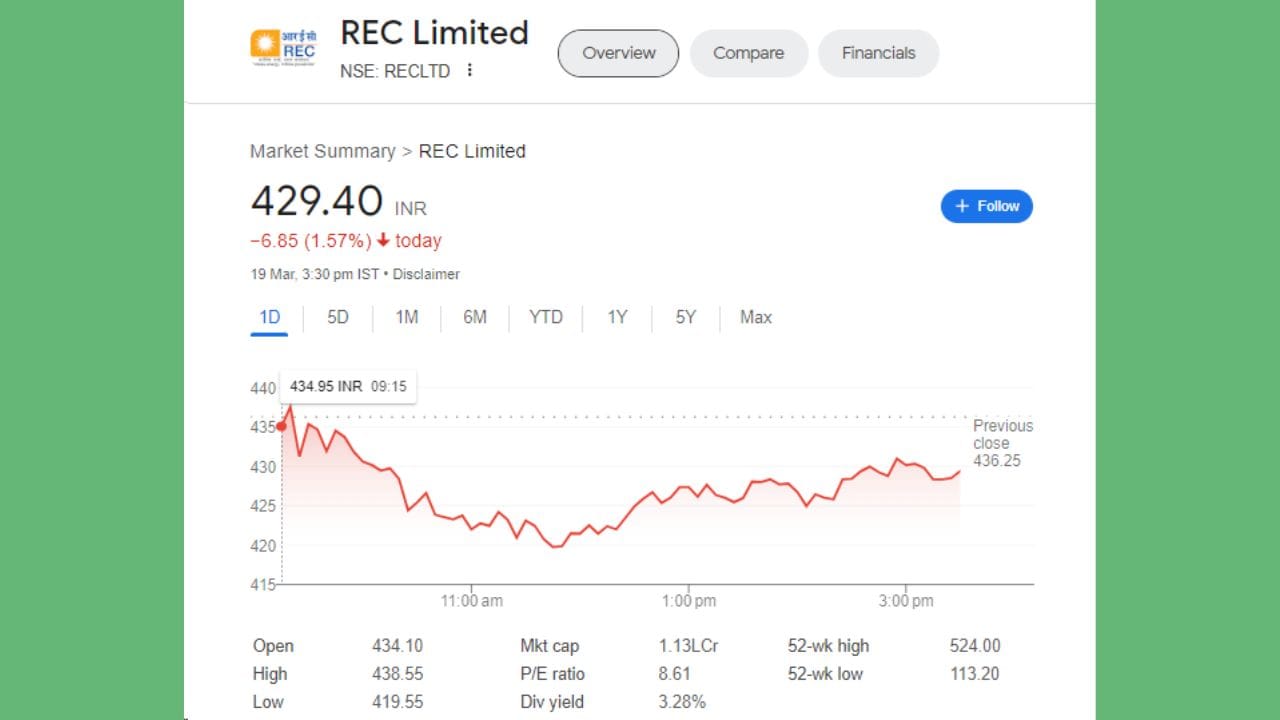Click the 3:00 pm label on chart axis
Screen dimensions: 1280x720
[906, 601]
